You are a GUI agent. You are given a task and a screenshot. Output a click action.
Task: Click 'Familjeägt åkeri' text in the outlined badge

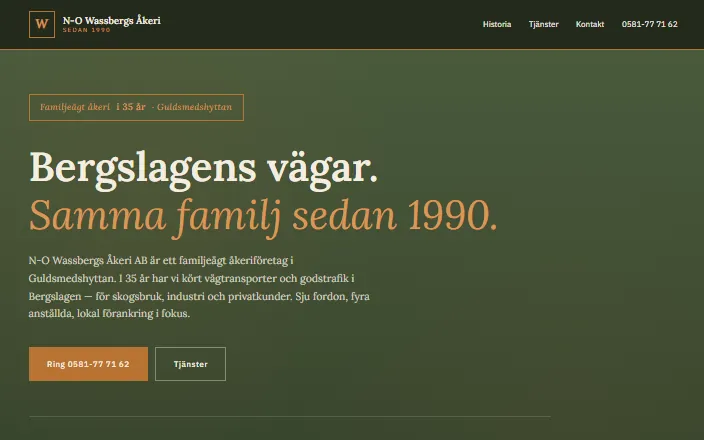point(75,107)
